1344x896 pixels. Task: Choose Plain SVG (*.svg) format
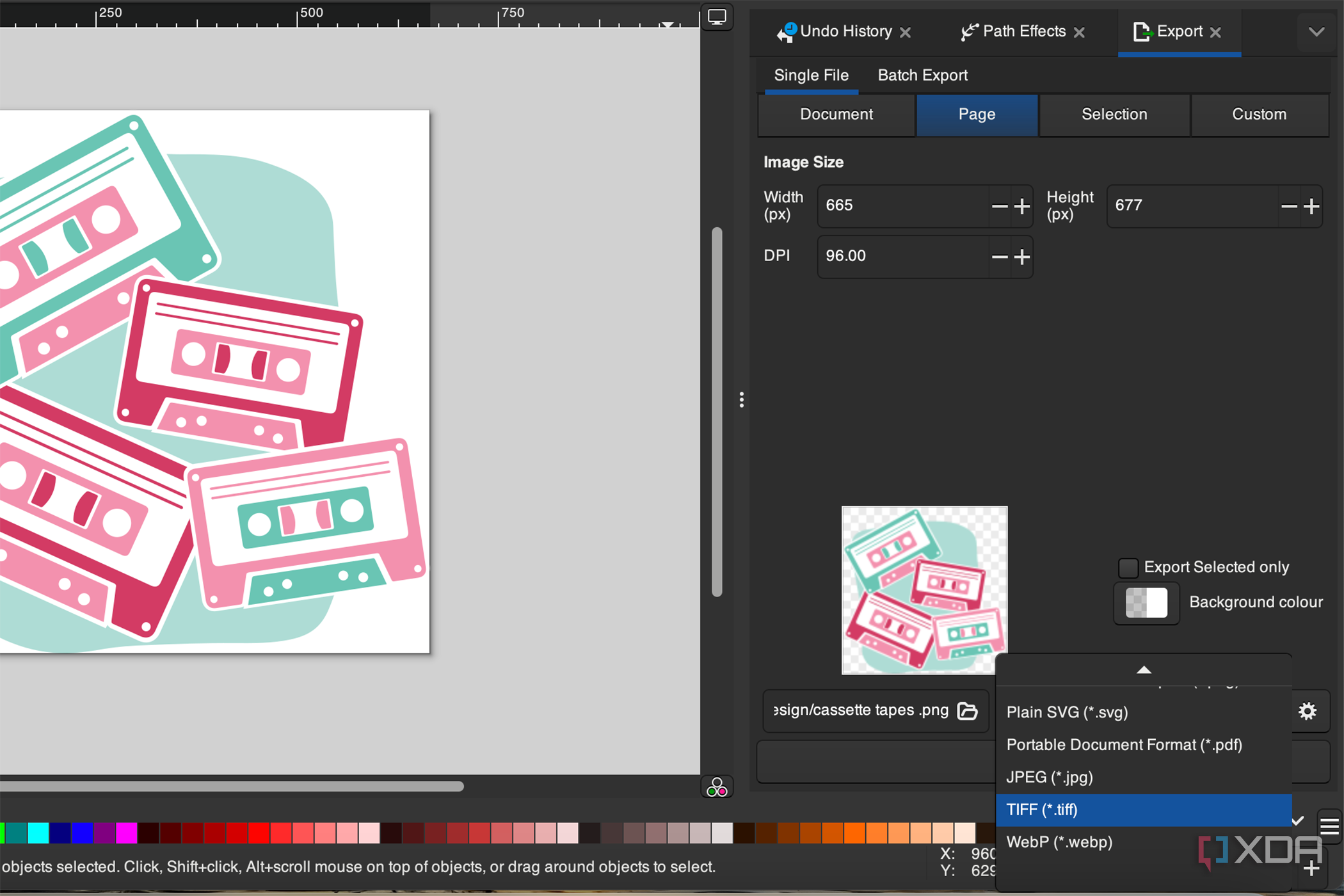1144,712
